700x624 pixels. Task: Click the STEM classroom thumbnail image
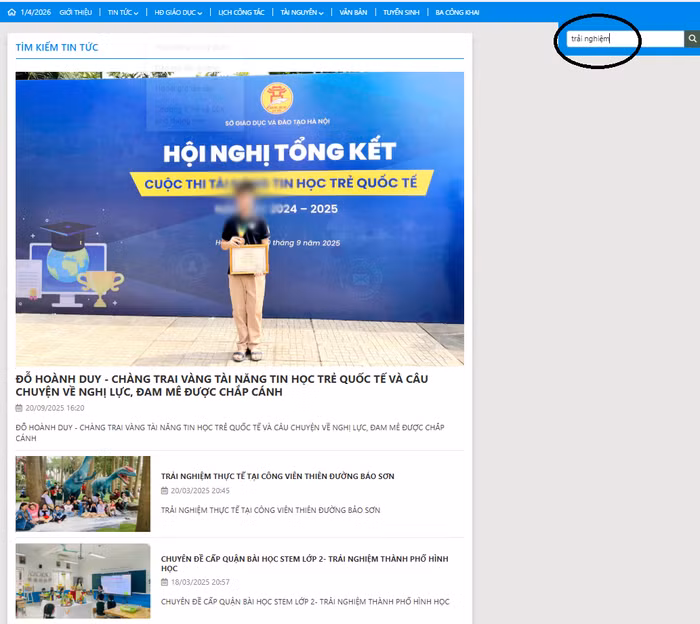[83, 581]
